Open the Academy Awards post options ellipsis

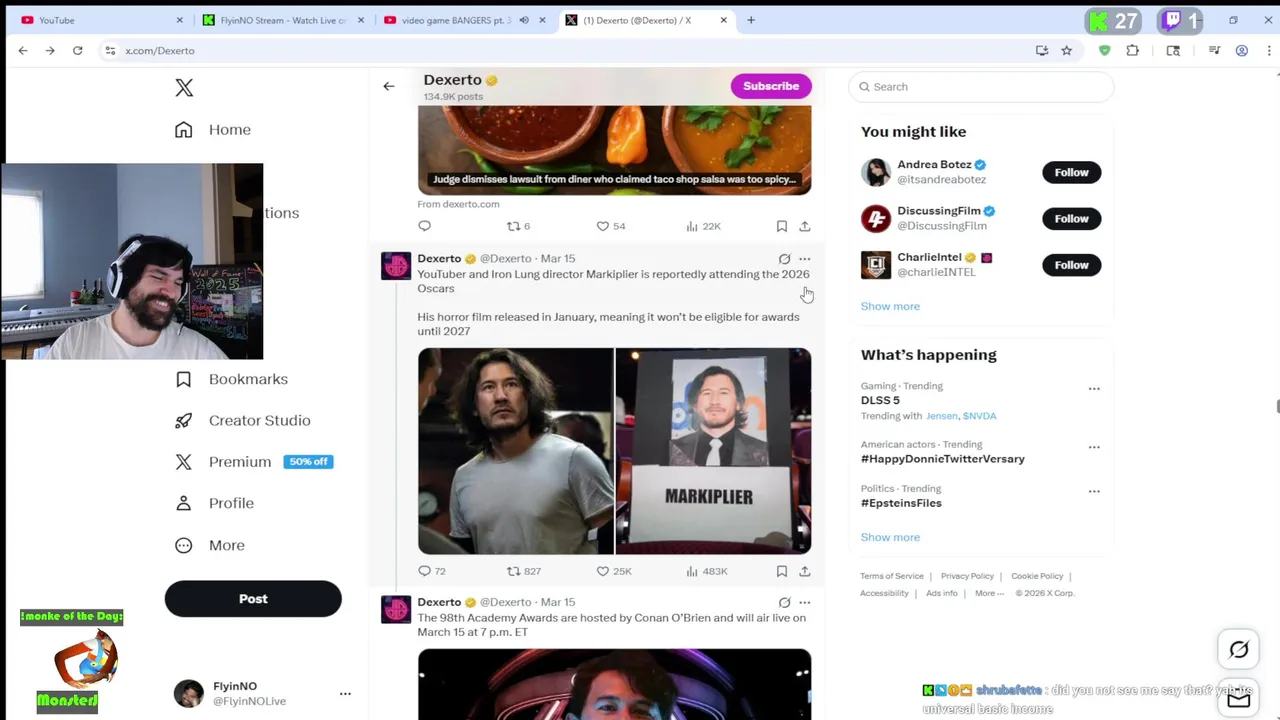(x=805, y=603)
